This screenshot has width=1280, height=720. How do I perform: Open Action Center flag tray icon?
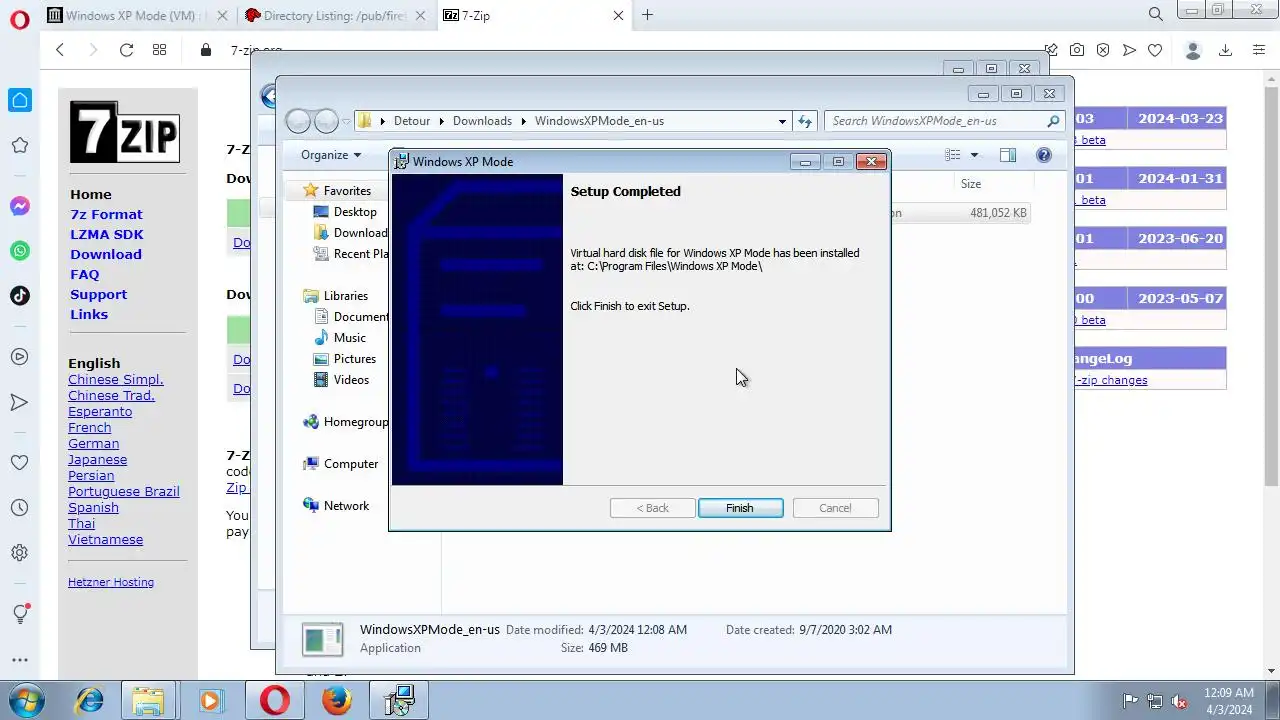[1130, 701]
